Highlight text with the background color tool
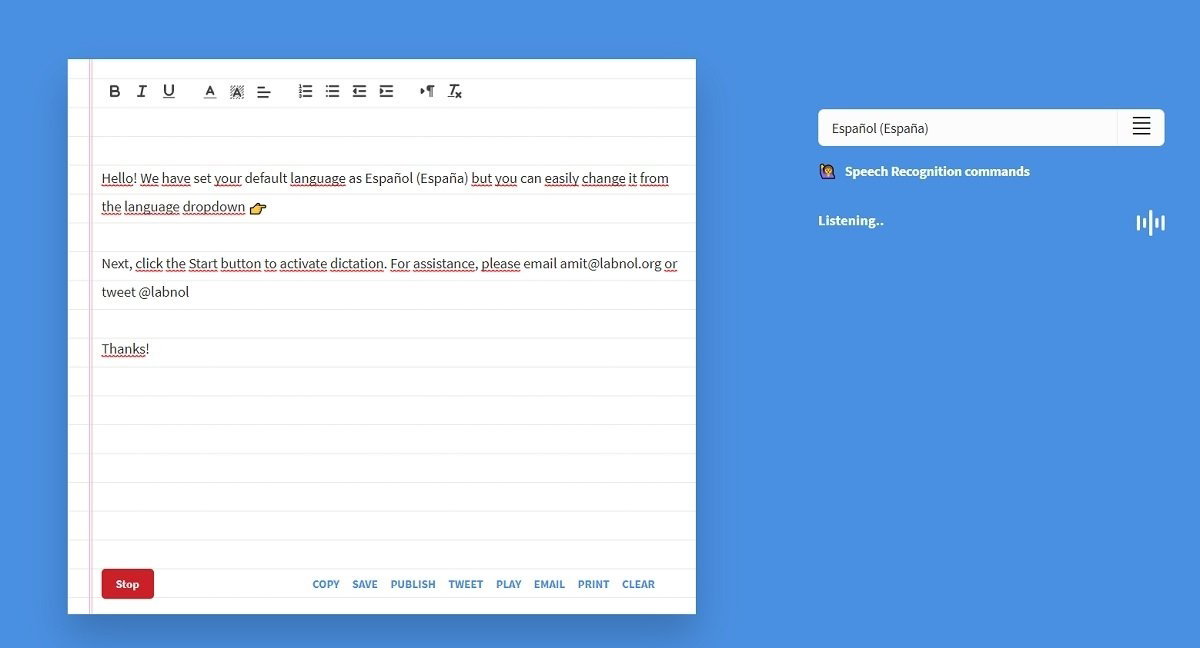This screenshot has width=1200, height=648. pyautogui.click(x=237, y=91)
